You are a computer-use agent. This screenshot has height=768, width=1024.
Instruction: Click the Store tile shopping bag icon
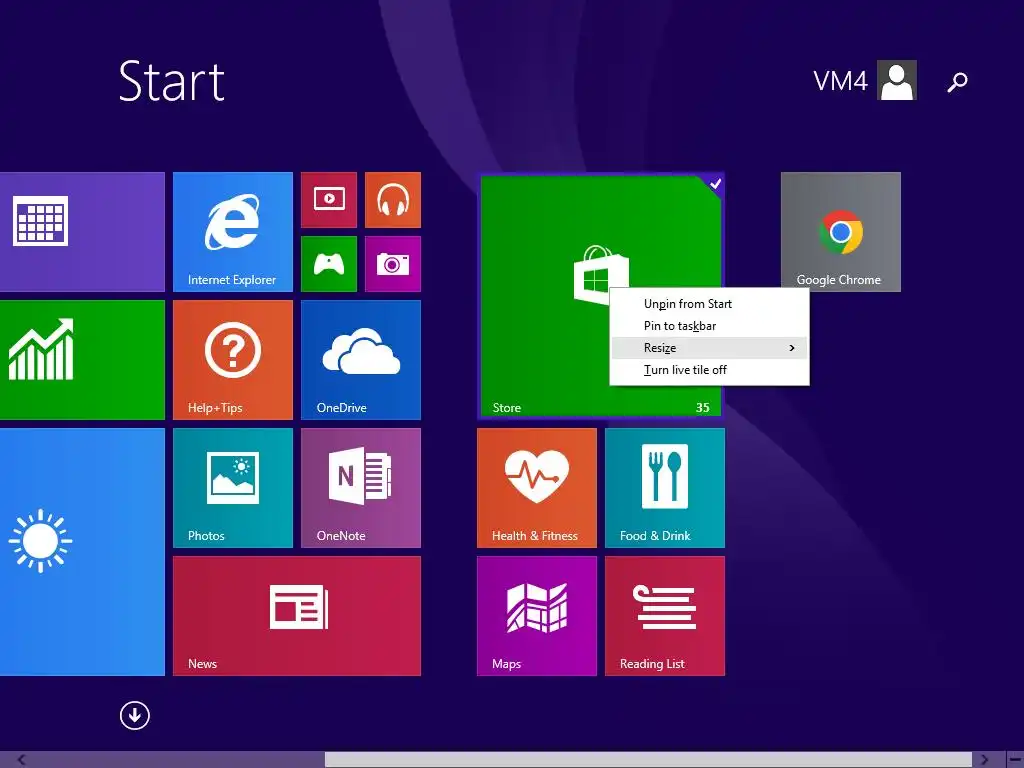(x=601, y=274)
